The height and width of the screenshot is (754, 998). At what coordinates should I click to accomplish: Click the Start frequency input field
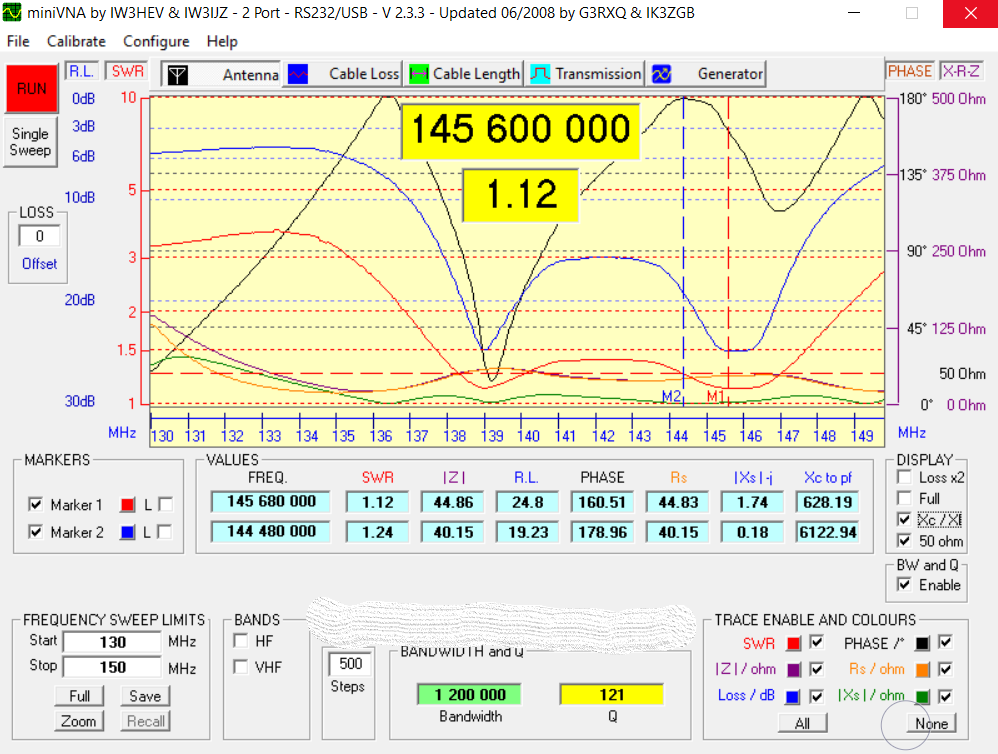pos(111,641)
